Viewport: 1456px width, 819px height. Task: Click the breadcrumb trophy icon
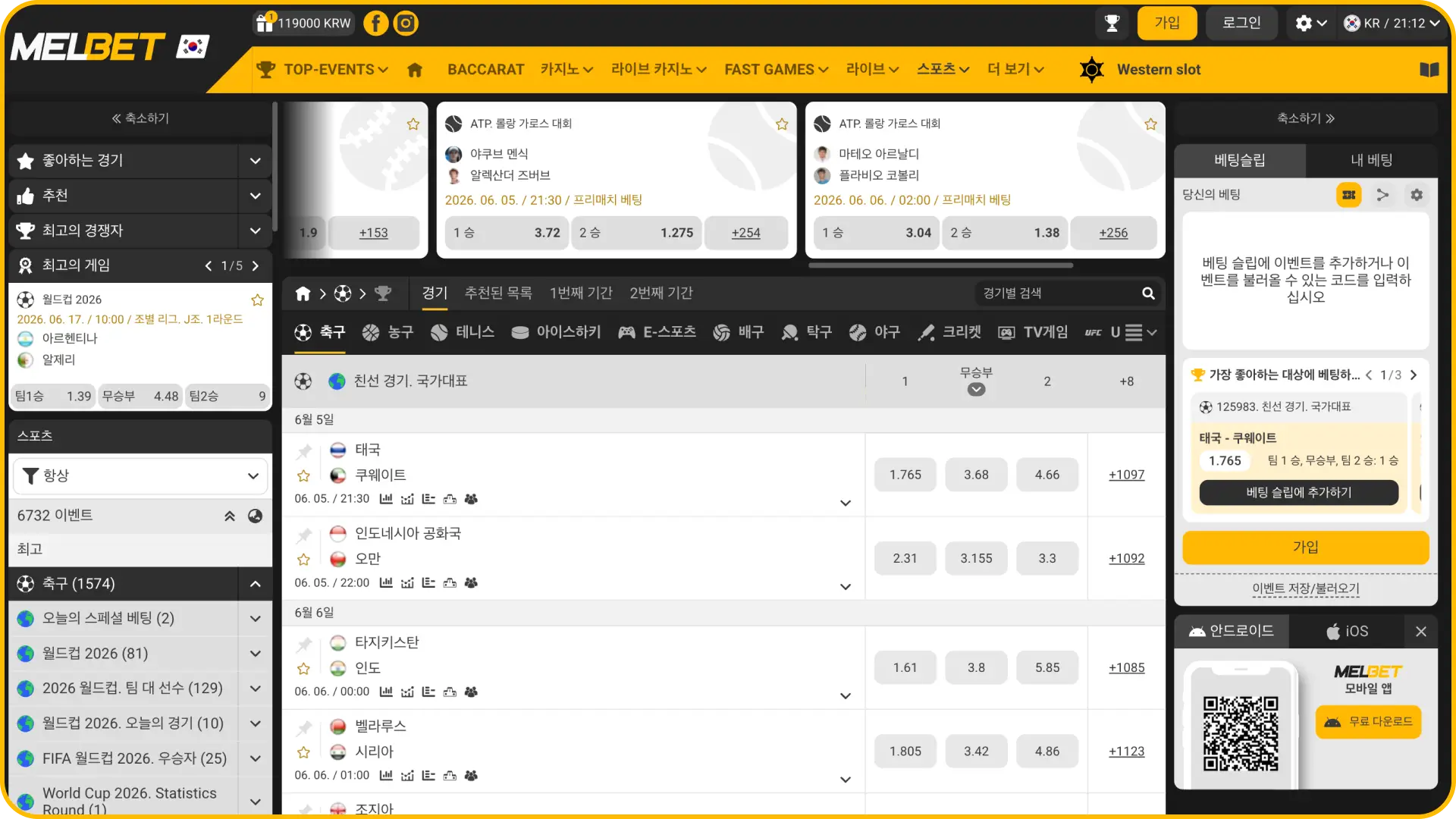(383, 293)
